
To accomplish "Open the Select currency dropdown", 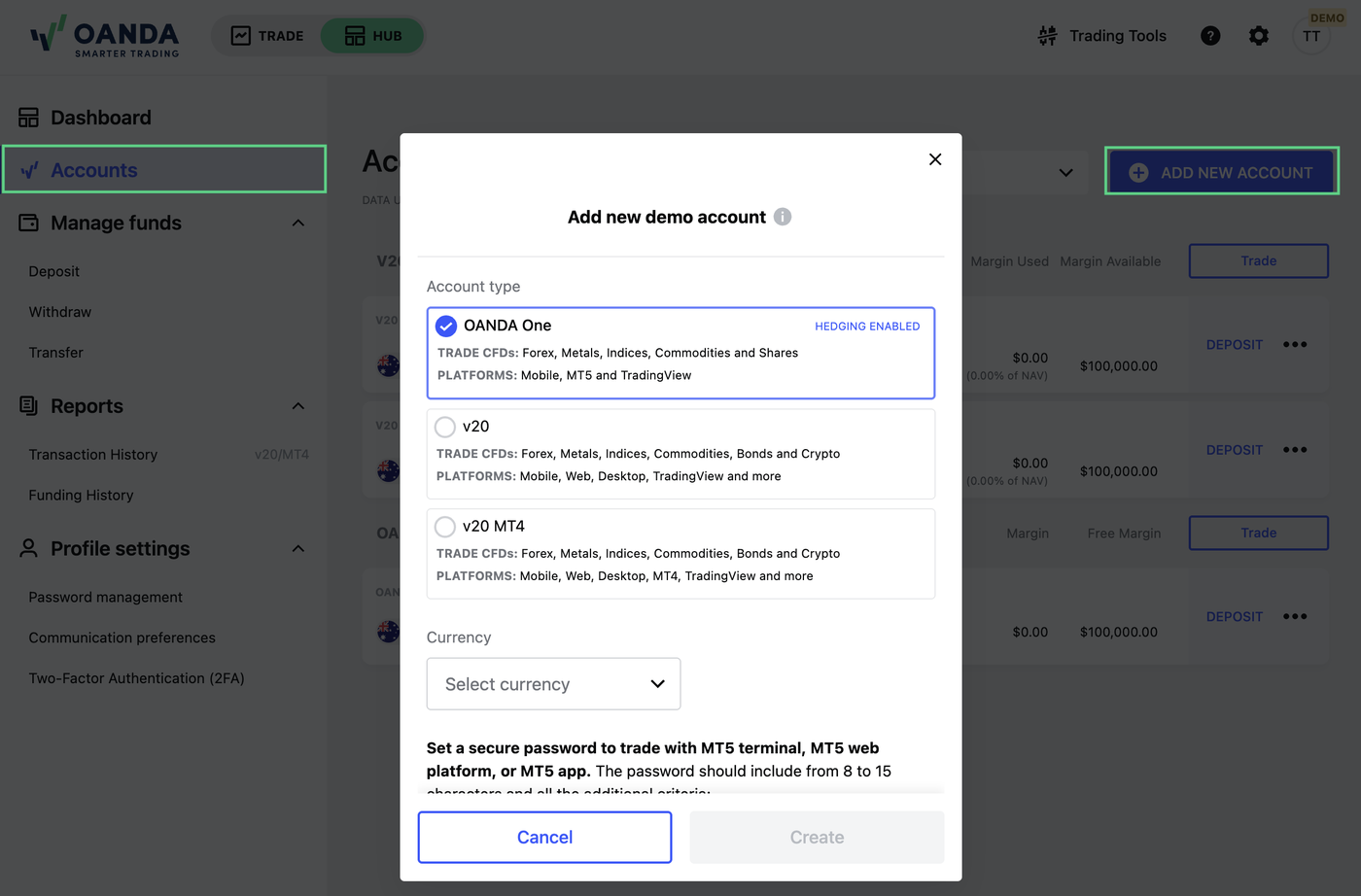I will [553, 684].
